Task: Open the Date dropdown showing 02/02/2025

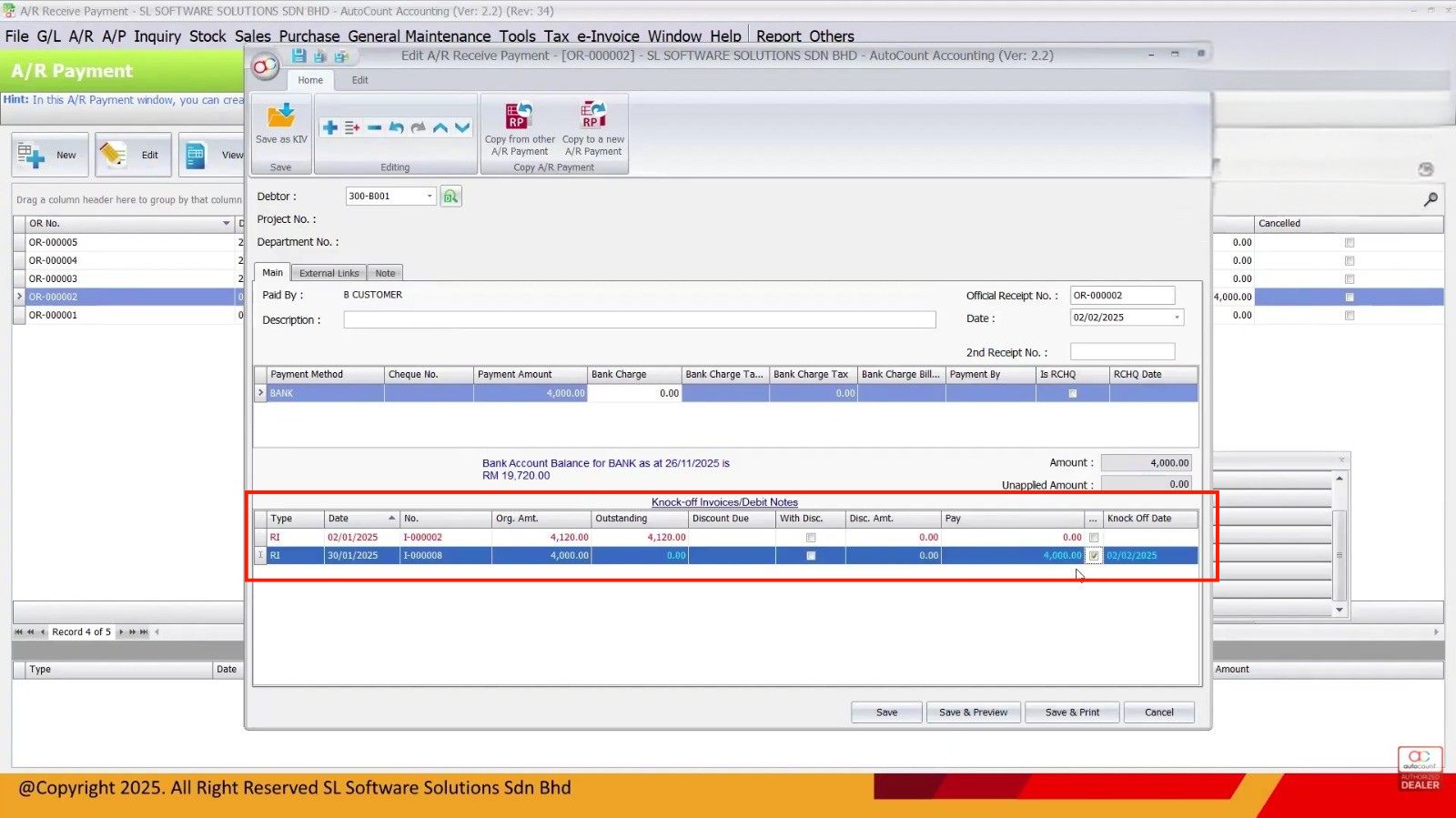Action: click(x=1177, y=318)
